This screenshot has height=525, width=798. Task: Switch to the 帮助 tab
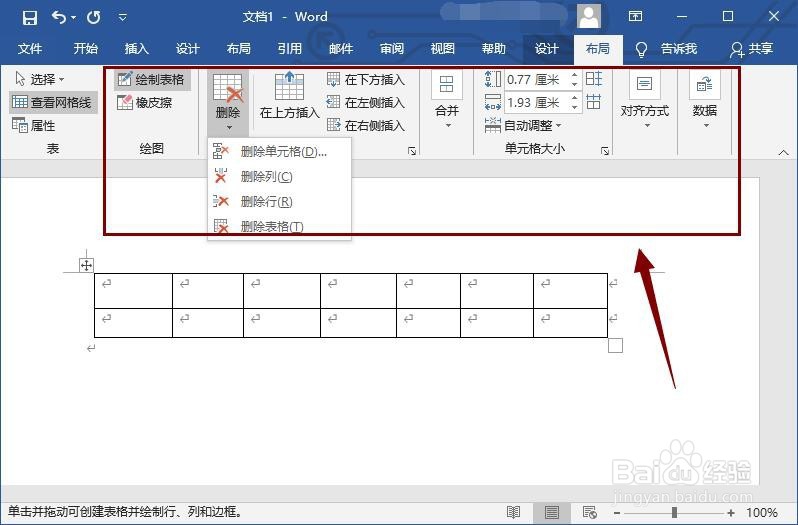click(494, 49)
